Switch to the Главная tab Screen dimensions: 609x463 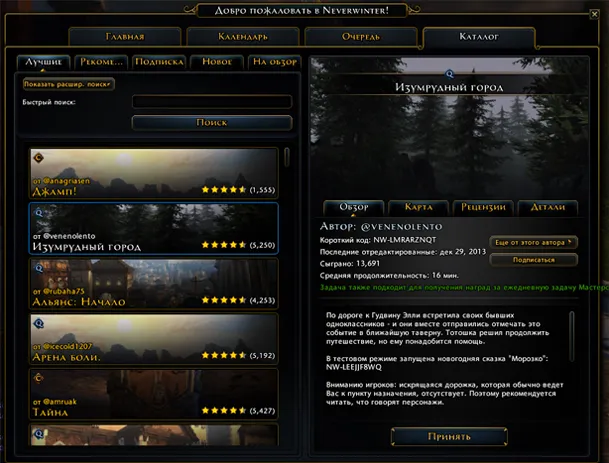click(x=125, y=37)
